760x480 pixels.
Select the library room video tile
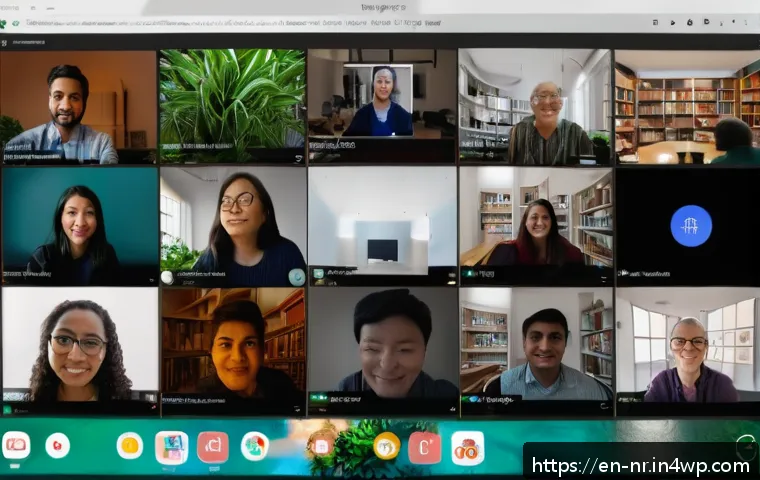tap(687, 107)
